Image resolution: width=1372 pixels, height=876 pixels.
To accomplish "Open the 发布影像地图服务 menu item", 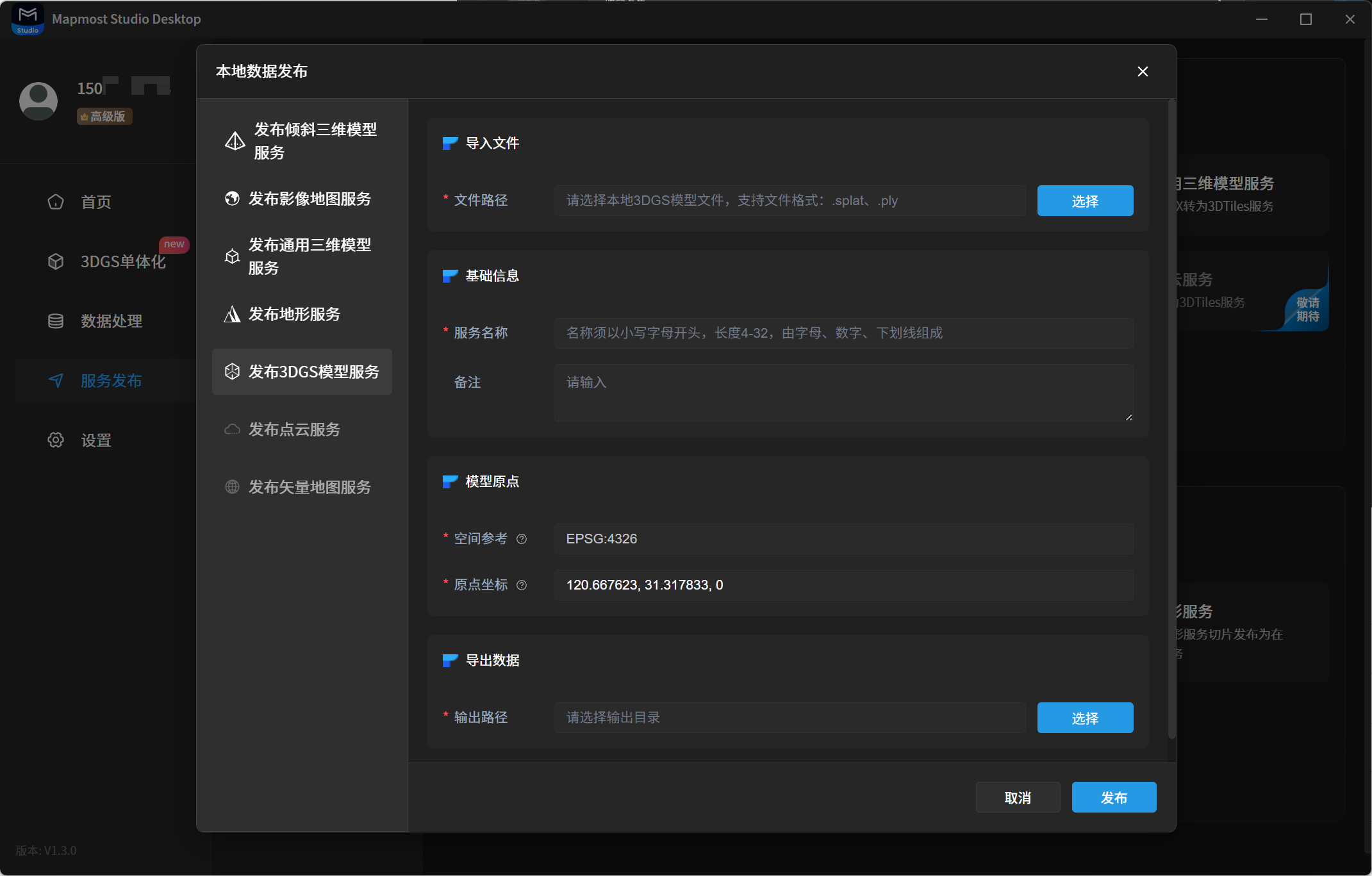I will 302,199.
